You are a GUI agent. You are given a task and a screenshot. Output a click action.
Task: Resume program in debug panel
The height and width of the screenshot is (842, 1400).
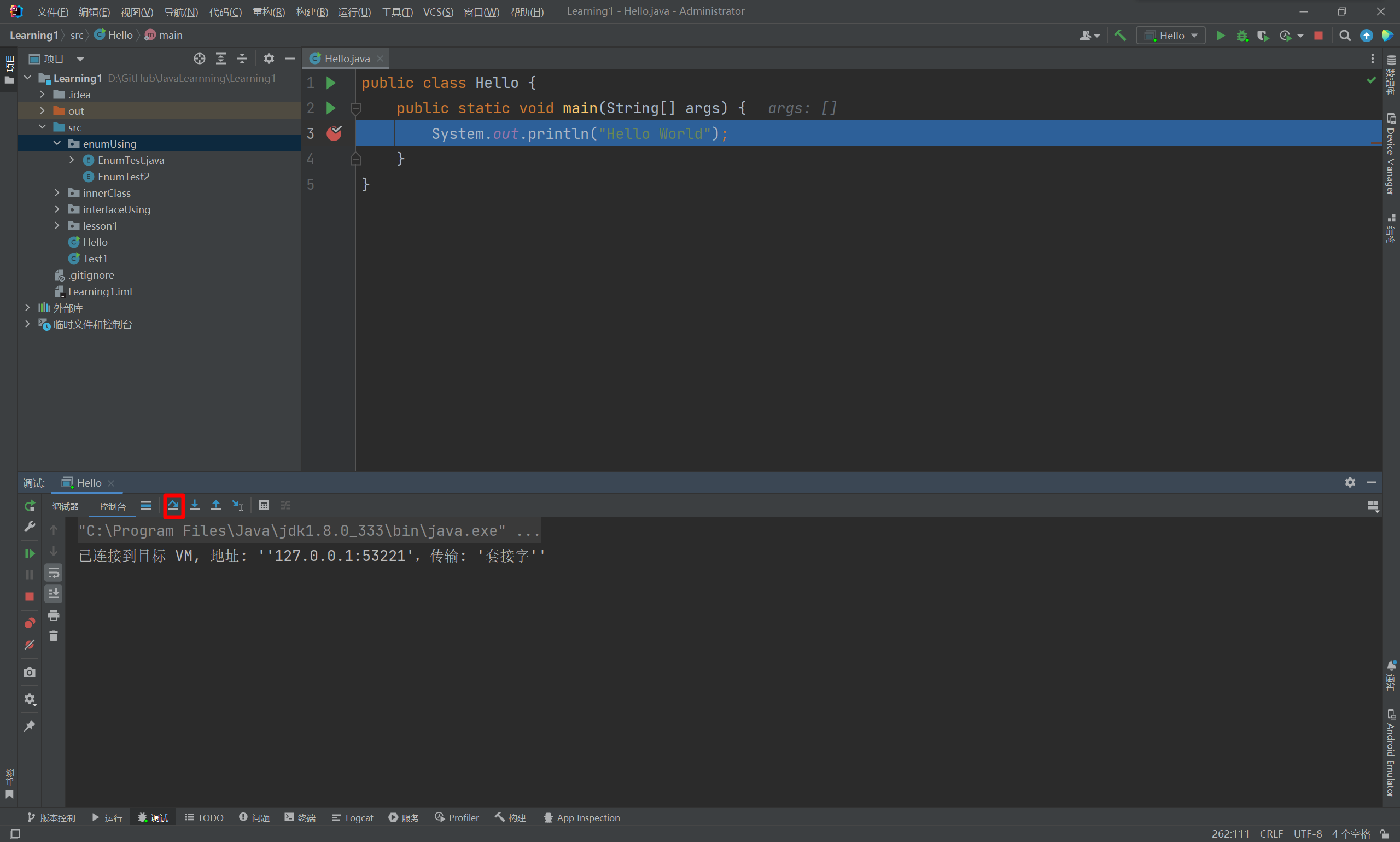click(30, 553)
